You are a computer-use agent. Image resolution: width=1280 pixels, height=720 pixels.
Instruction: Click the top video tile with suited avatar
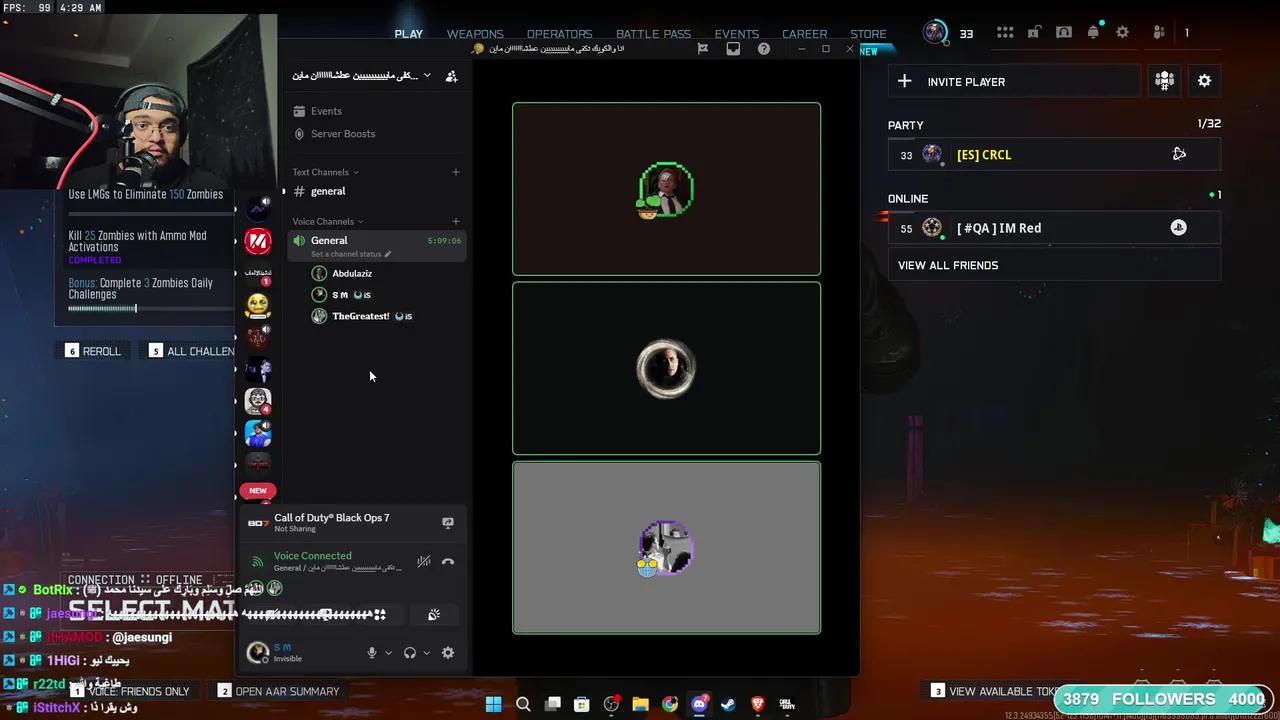coord(666,189)
